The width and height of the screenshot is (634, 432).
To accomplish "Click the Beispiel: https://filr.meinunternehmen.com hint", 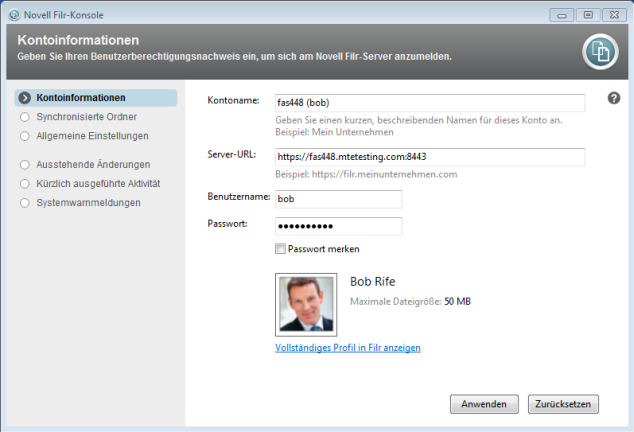I will tap(366, 174).
